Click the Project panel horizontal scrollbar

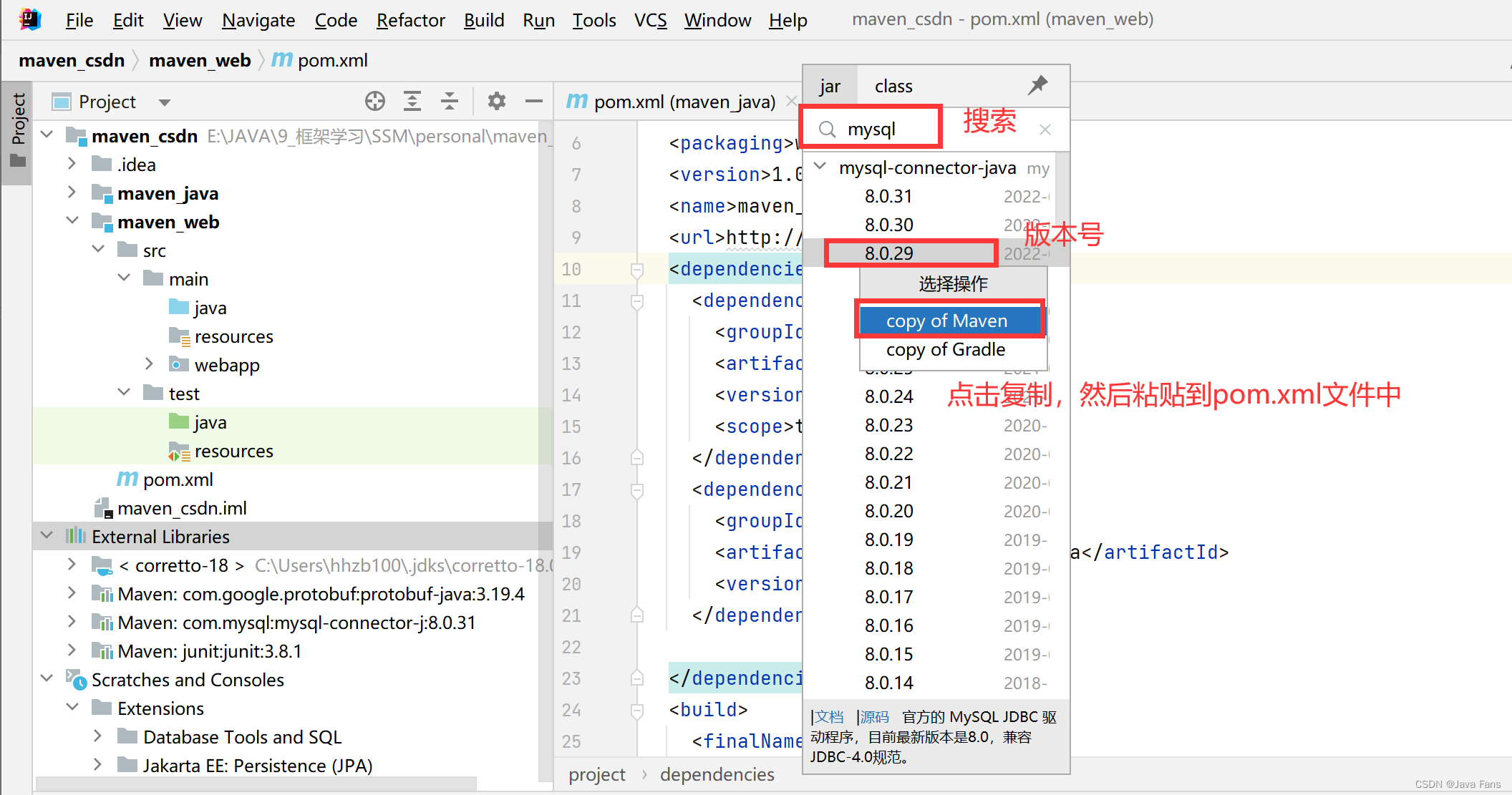256,784
